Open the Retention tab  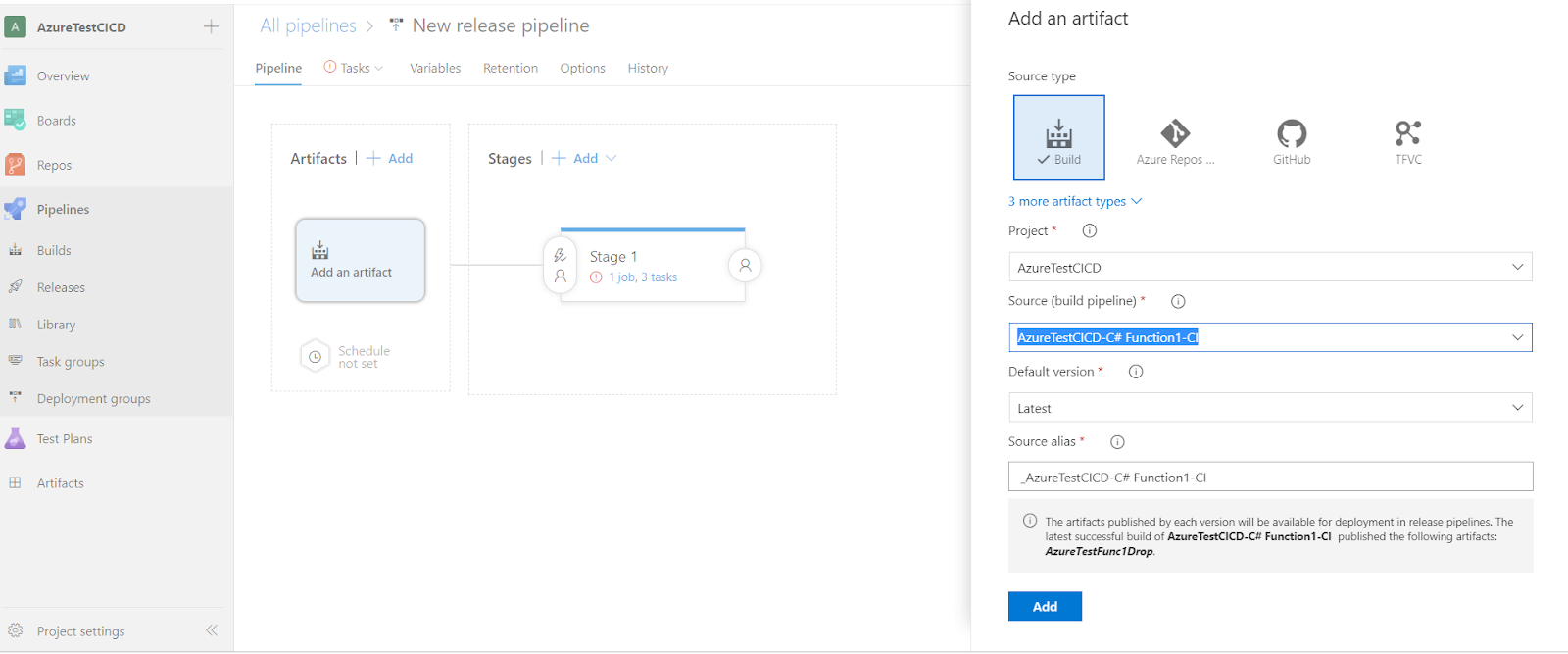511,68
